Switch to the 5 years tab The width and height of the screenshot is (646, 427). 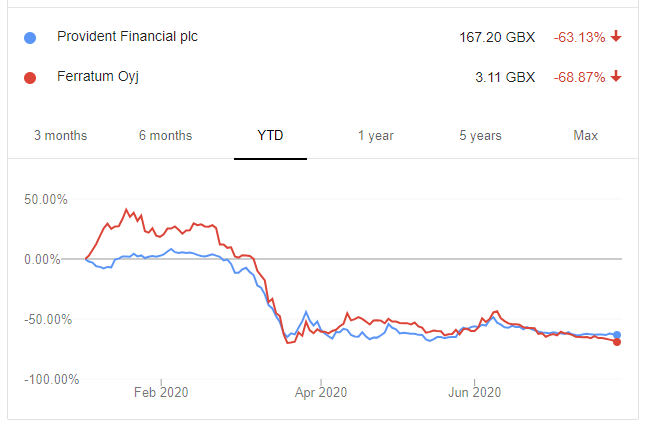[x=481, y=136]
